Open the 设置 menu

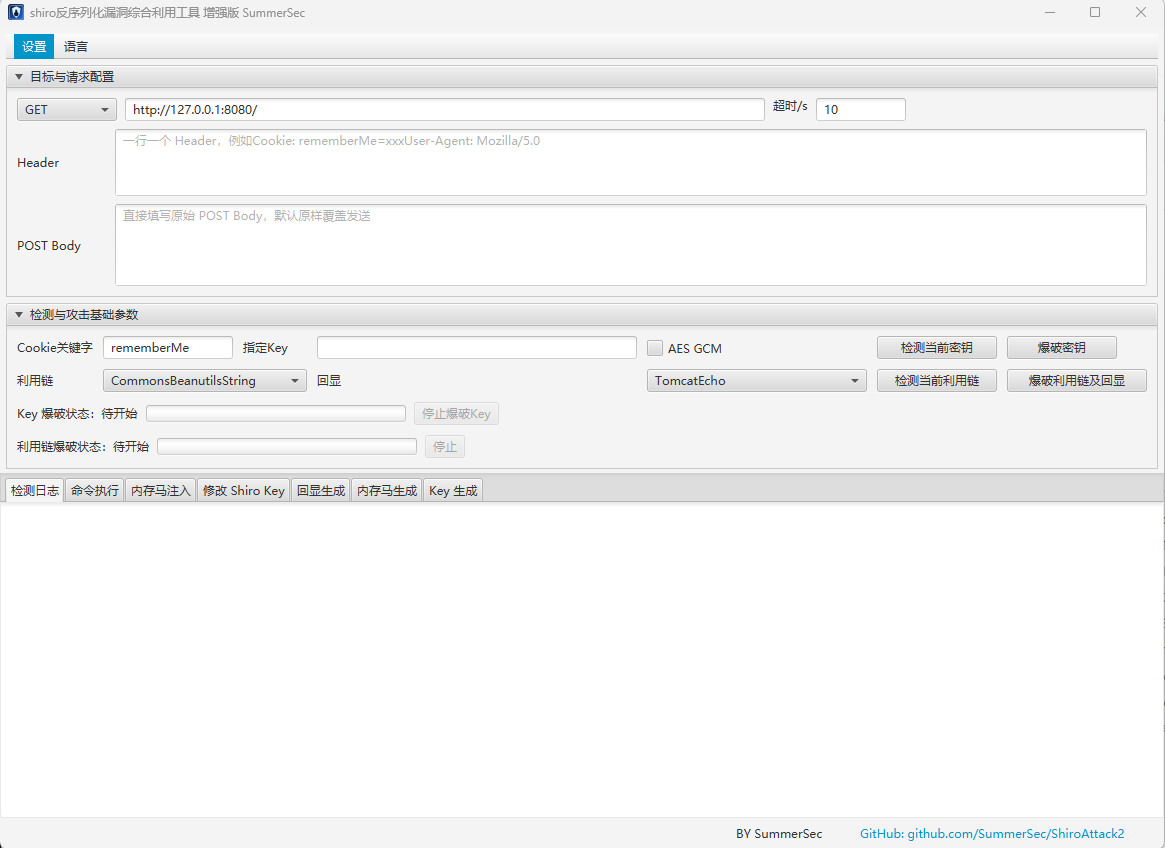pos(34,47)
